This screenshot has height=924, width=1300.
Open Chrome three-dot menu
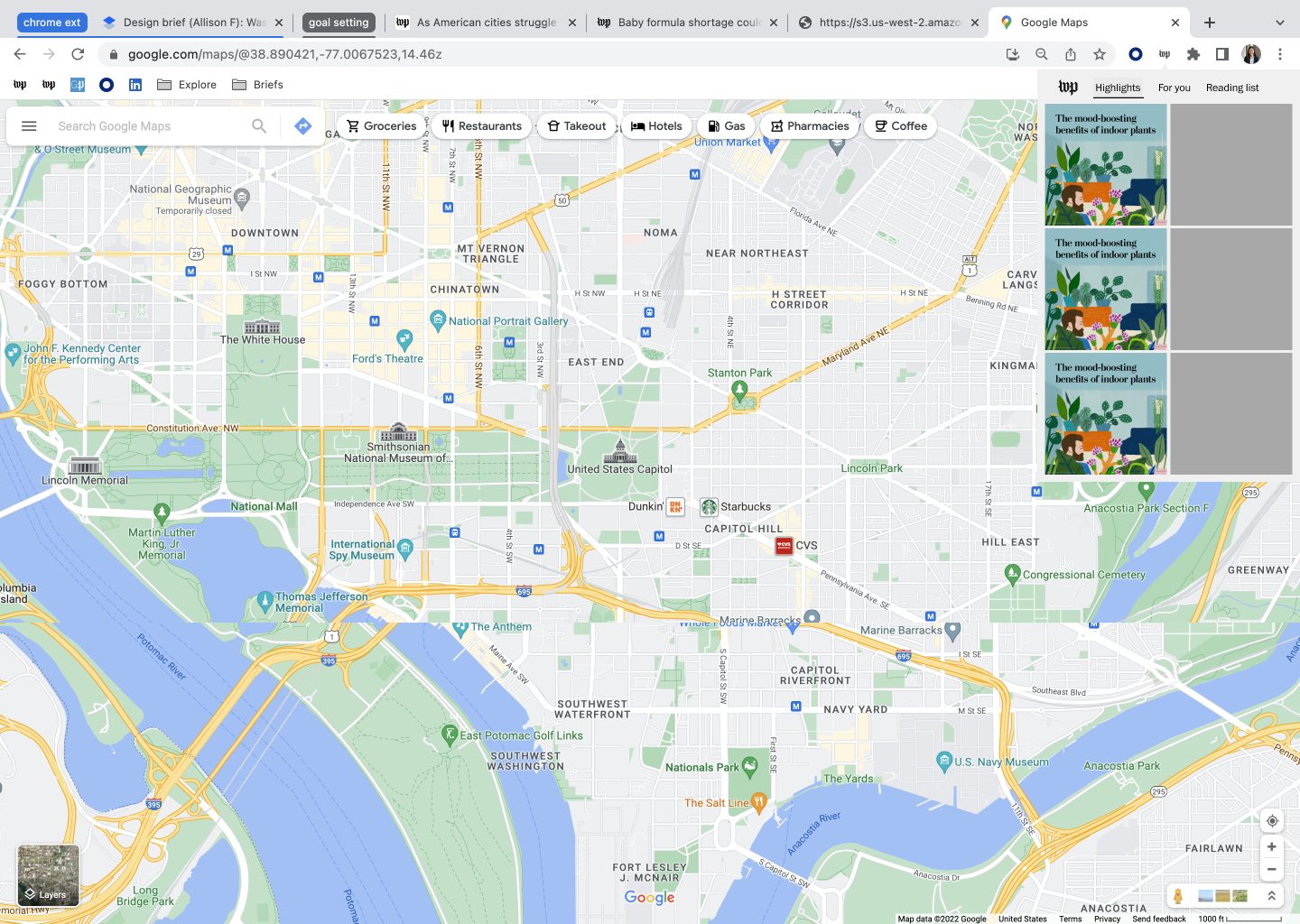pyautogui.click(x=1280, y=54)
